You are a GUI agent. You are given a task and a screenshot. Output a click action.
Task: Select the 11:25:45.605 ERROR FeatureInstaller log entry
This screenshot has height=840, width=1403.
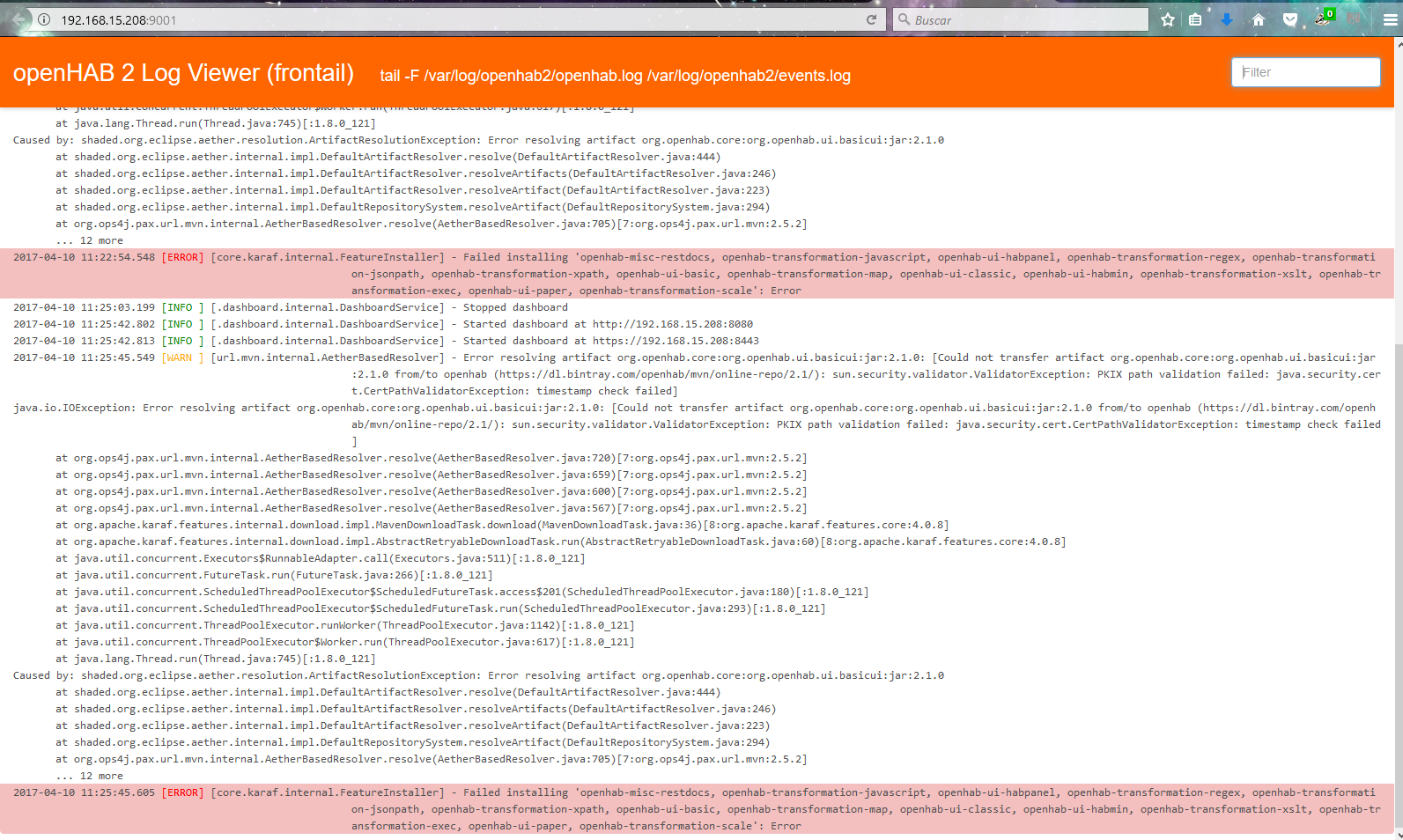click(x=697, y=809)
